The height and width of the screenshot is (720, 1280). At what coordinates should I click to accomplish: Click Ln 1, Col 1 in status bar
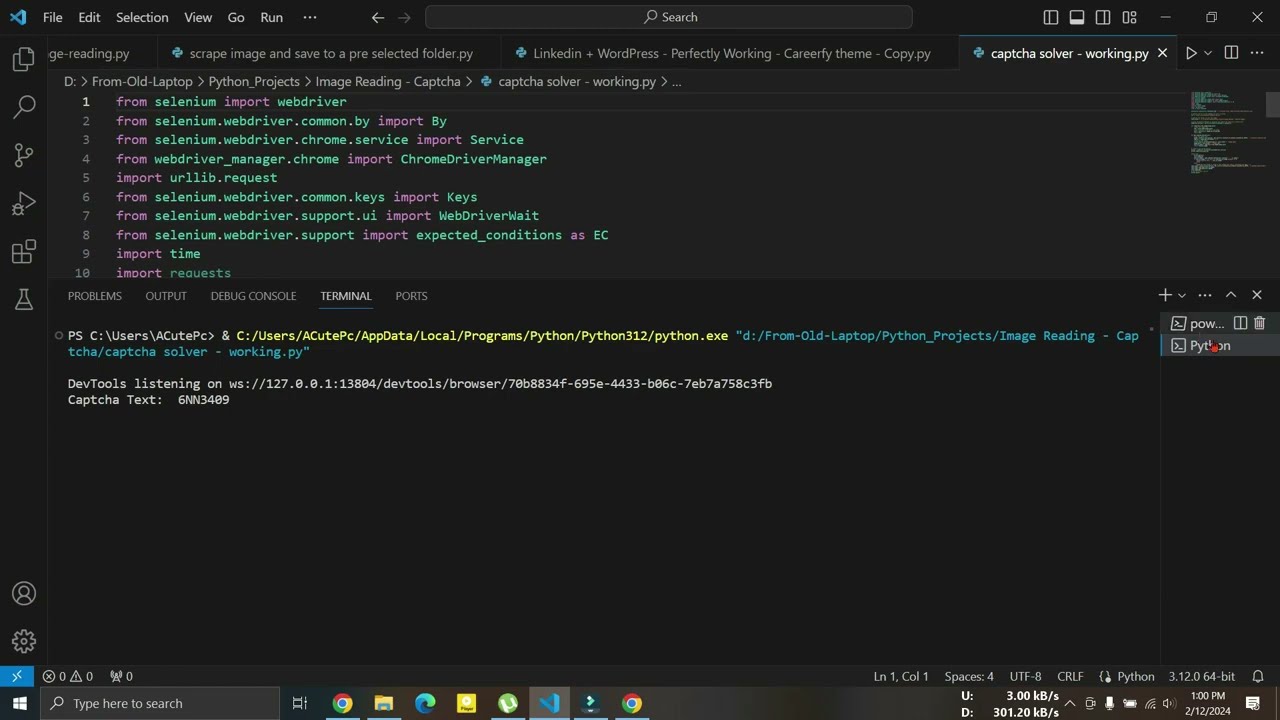pyautogui.click(x=901, y=676)
